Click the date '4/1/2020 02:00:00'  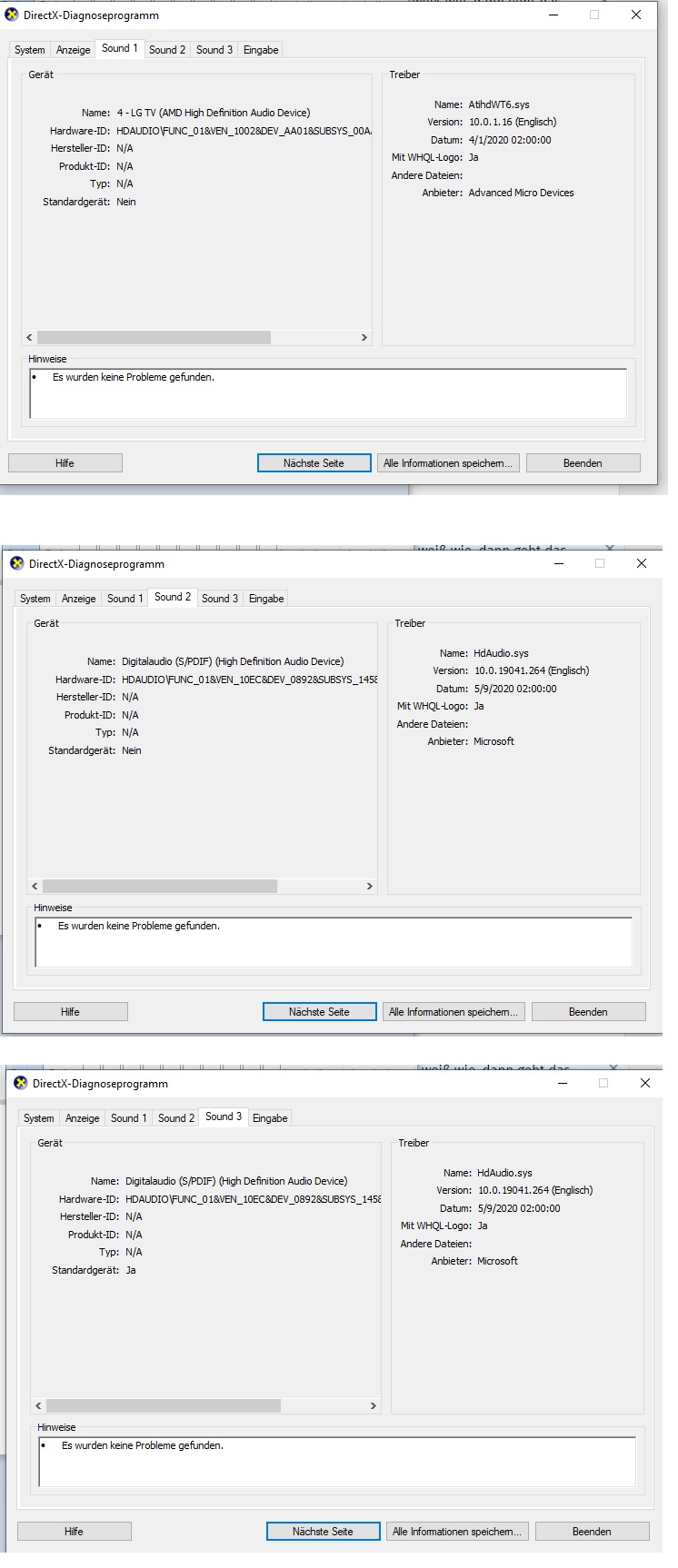[510, 141]
